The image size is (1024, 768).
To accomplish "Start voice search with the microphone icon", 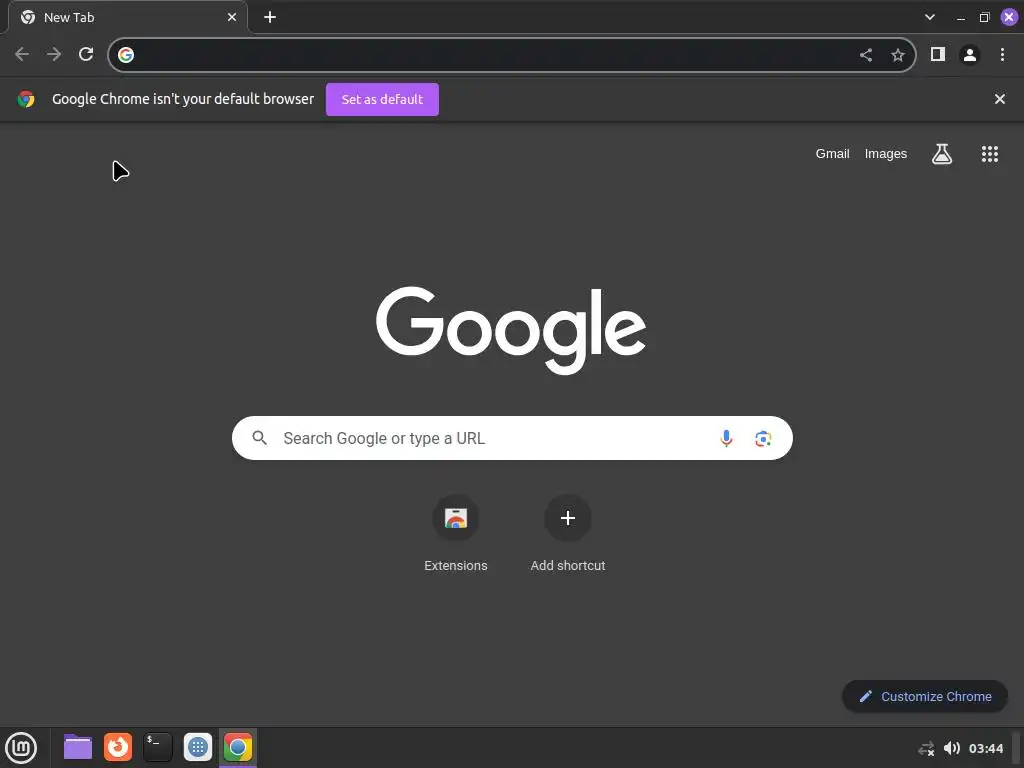I will pyautogui.click(x=726, y=438).
